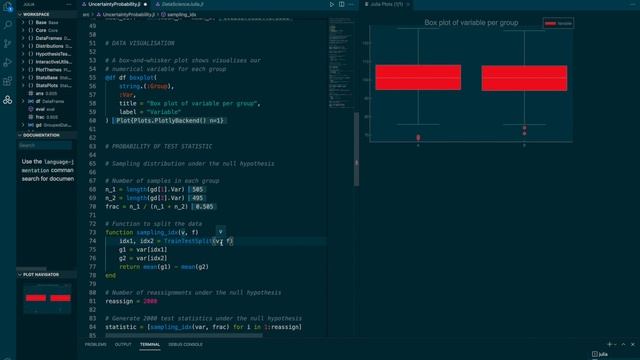Screen dimensions: 640x360
Task: Expand the StatsPlots module in workspace
Action: tap(23, 85)
